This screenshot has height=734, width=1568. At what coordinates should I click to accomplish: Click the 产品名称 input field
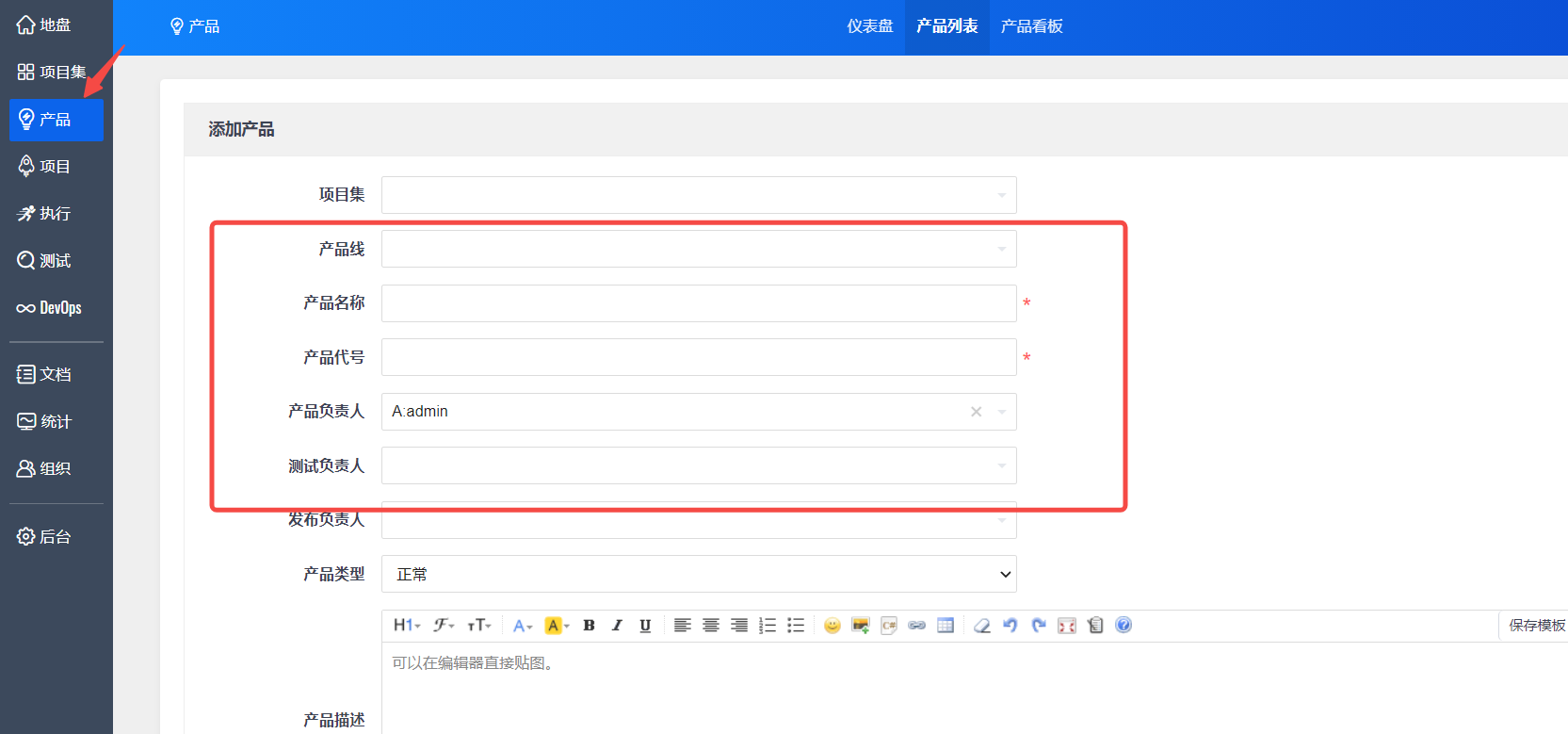[x=699, y=303]
